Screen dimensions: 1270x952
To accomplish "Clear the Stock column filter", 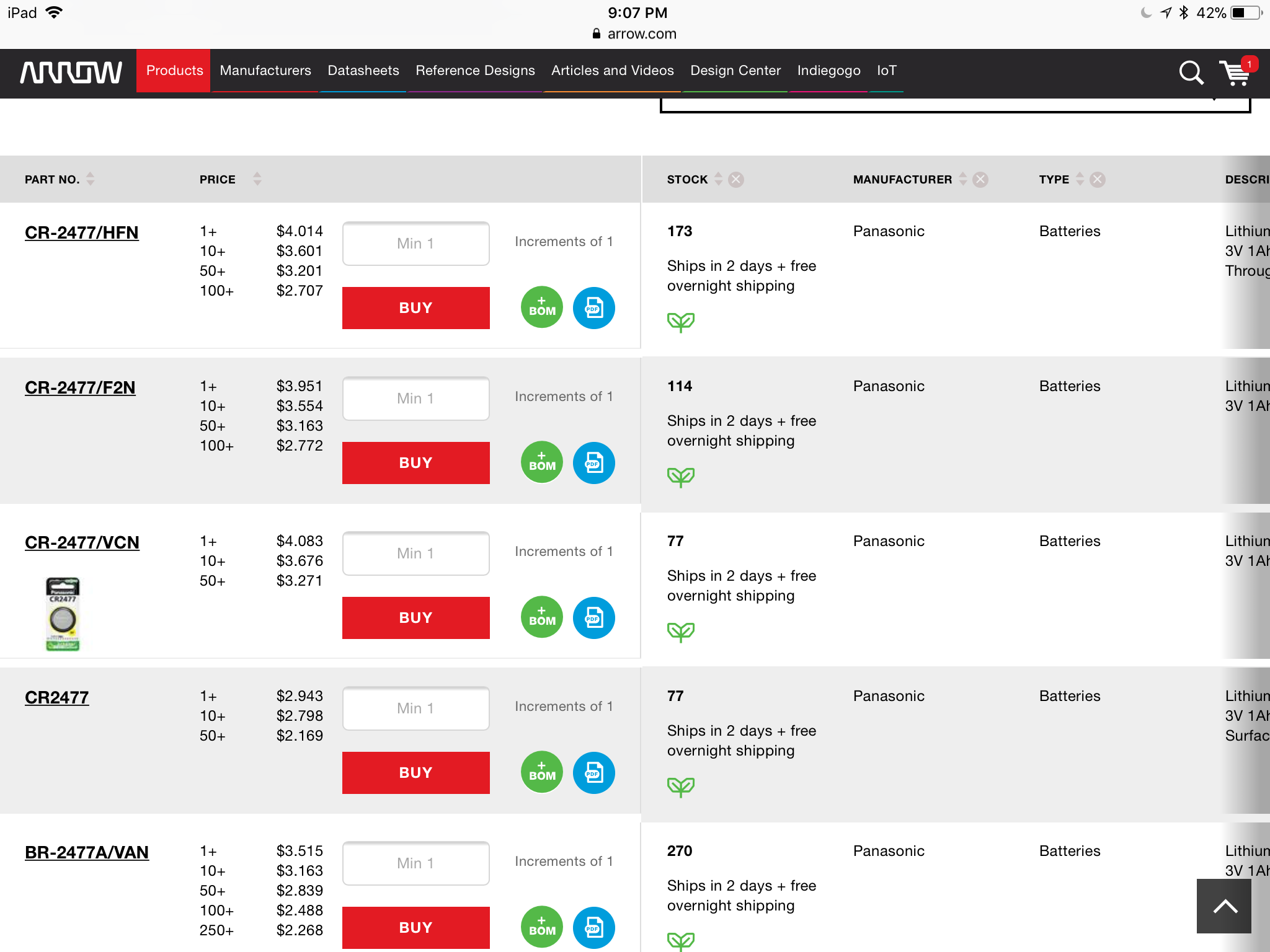I will 736,180.
